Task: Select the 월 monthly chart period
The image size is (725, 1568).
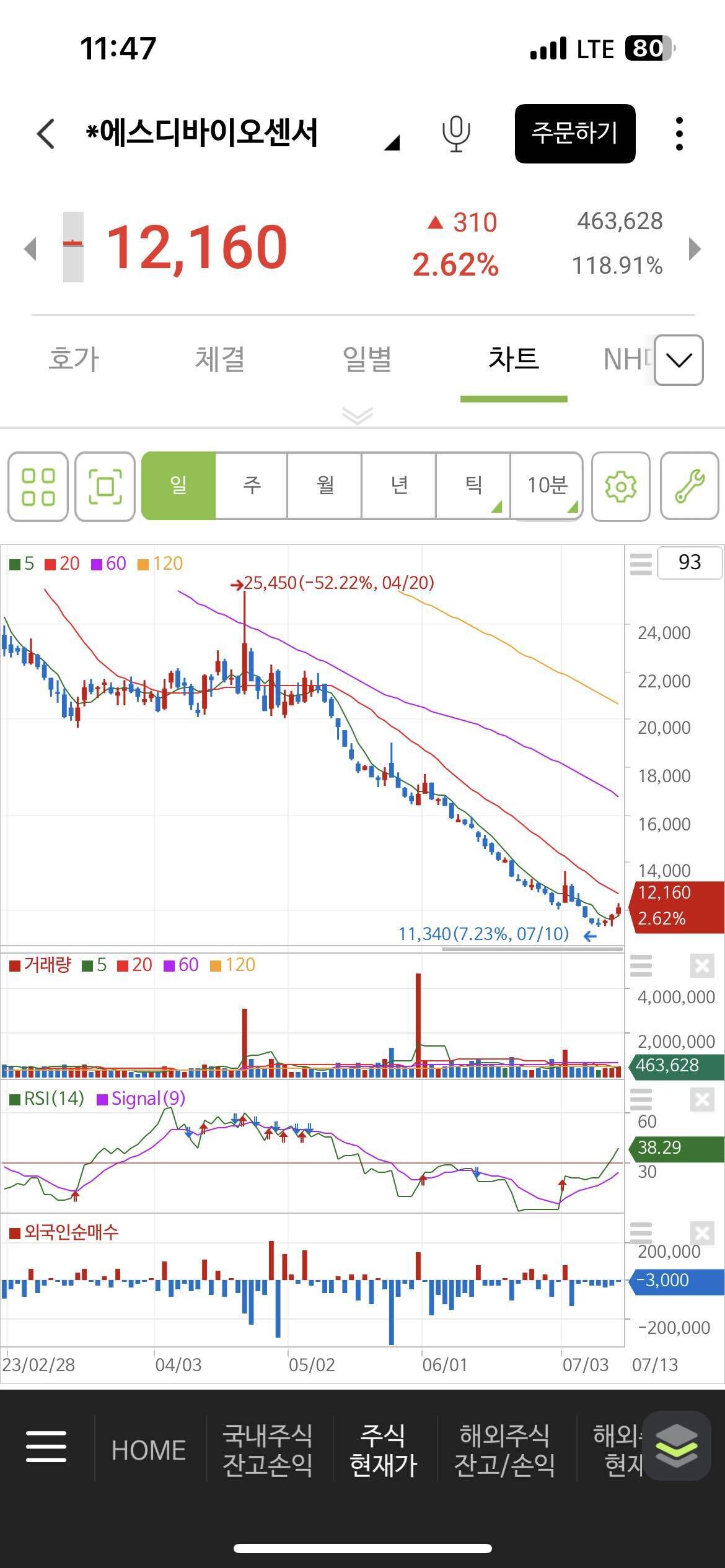Action: click(x=325, y=486)
